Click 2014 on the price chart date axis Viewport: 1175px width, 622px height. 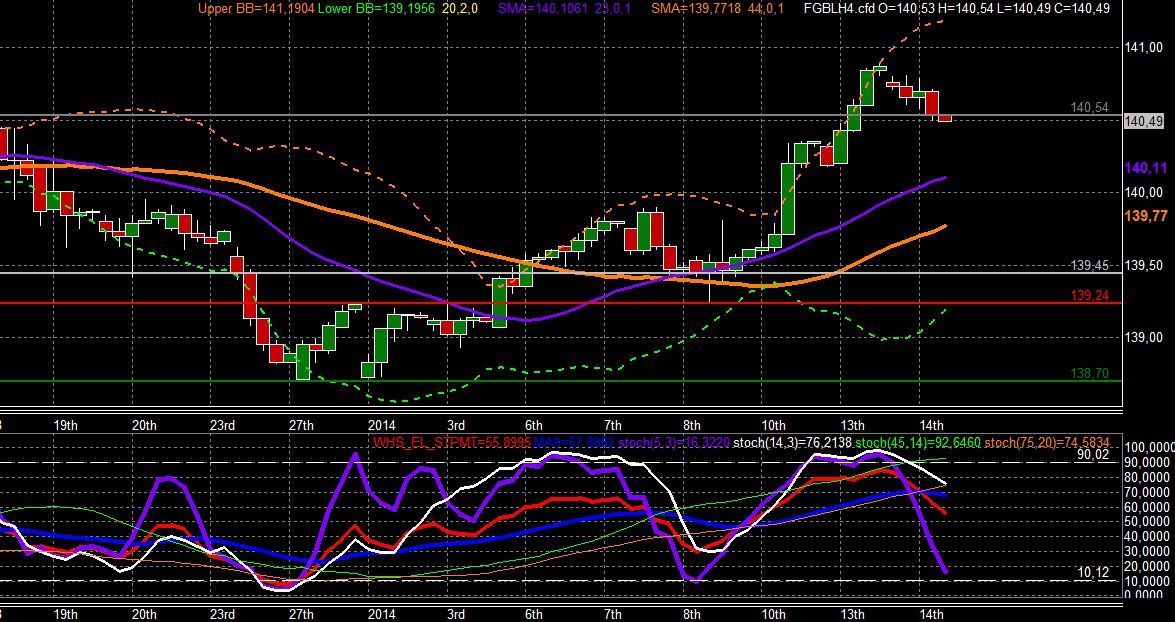[x=381, y=425]
